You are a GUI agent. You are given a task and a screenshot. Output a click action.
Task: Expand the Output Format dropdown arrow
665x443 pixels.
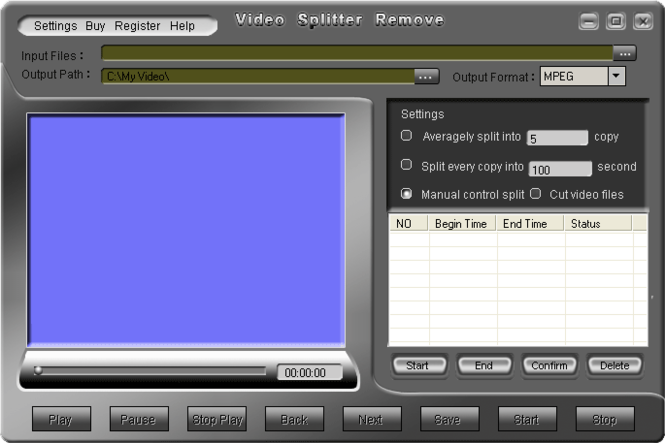tap(616, 77)
